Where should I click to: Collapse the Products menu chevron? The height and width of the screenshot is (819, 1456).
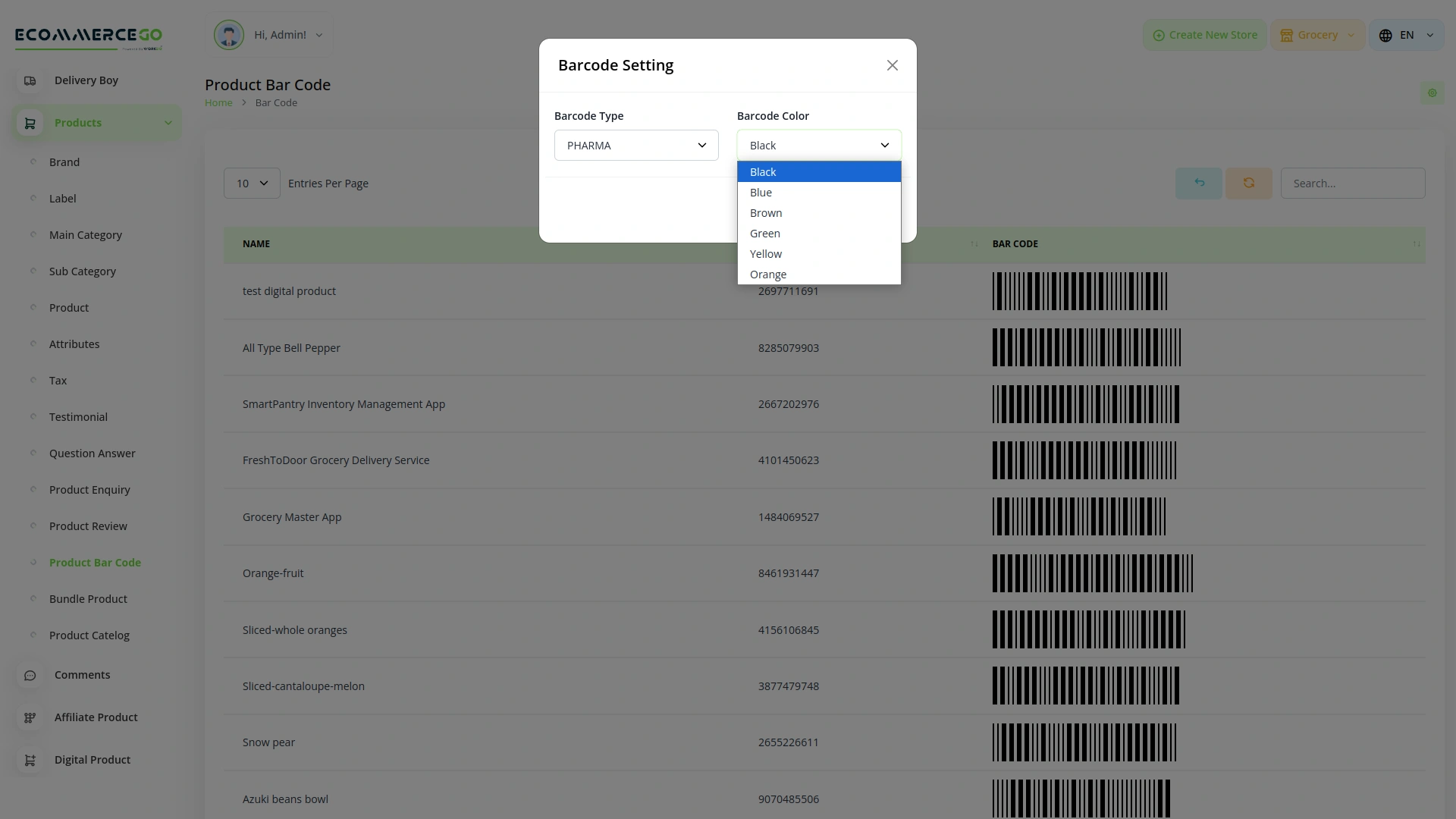pyautogui.click(x=168, y=123)
